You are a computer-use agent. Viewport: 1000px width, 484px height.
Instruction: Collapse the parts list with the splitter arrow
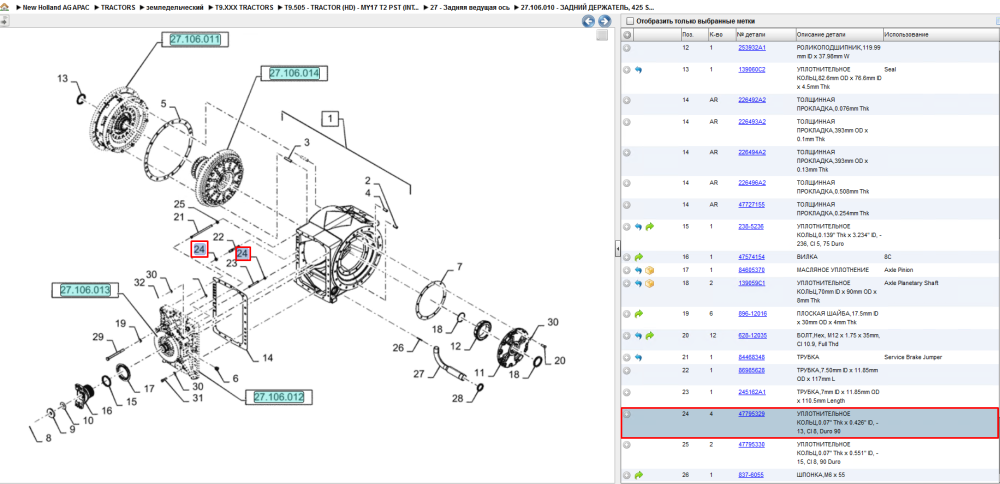tap(617, 249)
